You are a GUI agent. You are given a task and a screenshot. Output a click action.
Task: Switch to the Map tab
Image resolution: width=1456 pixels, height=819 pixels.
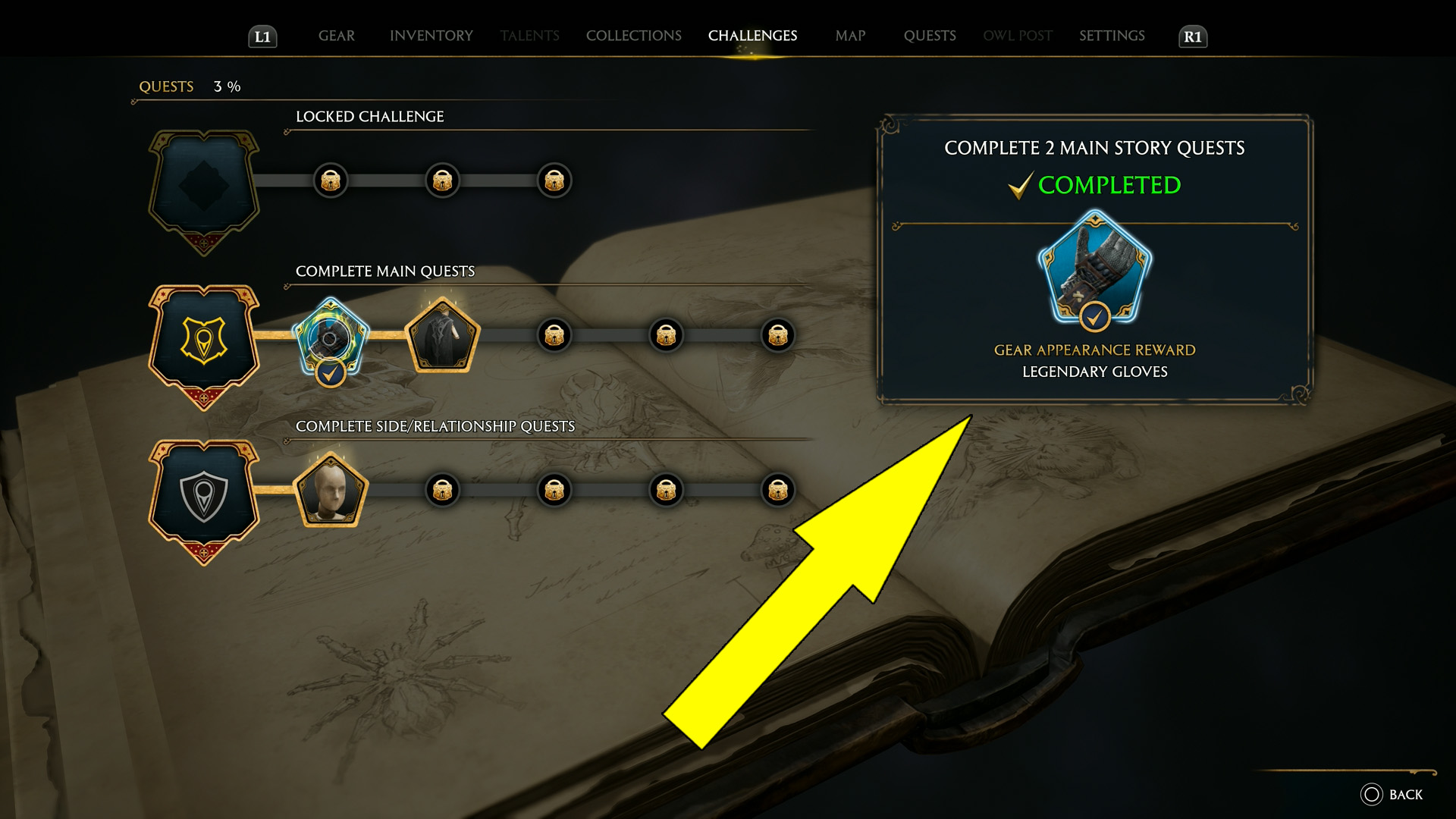tap(850, 36)
